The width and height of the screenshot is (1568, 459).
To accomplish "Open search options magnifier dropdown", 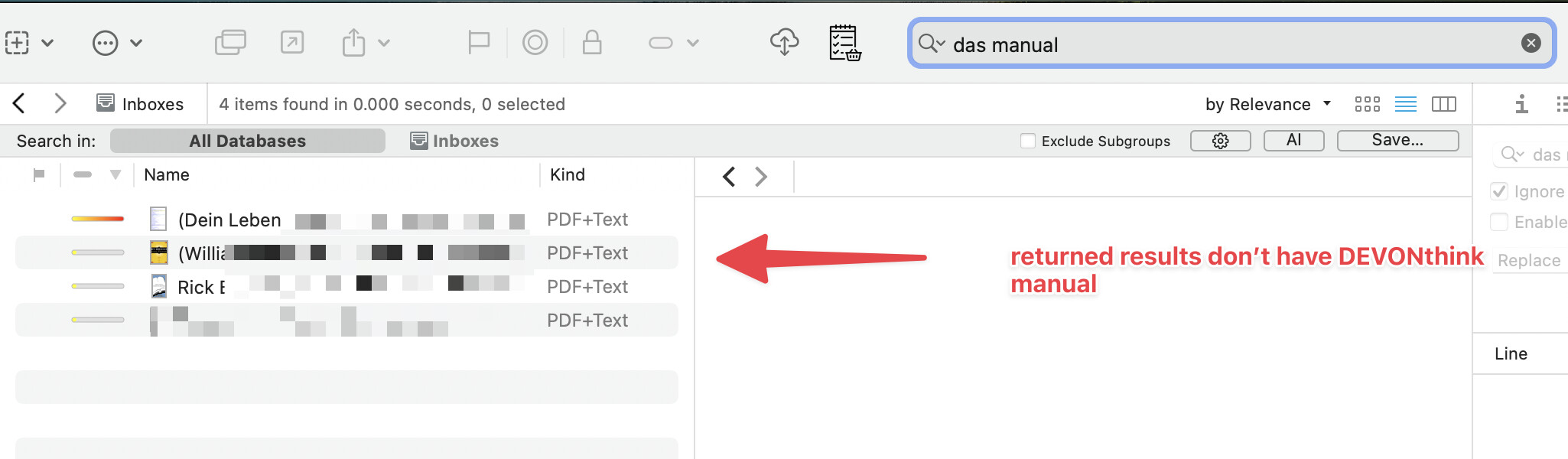I will 931,44.
